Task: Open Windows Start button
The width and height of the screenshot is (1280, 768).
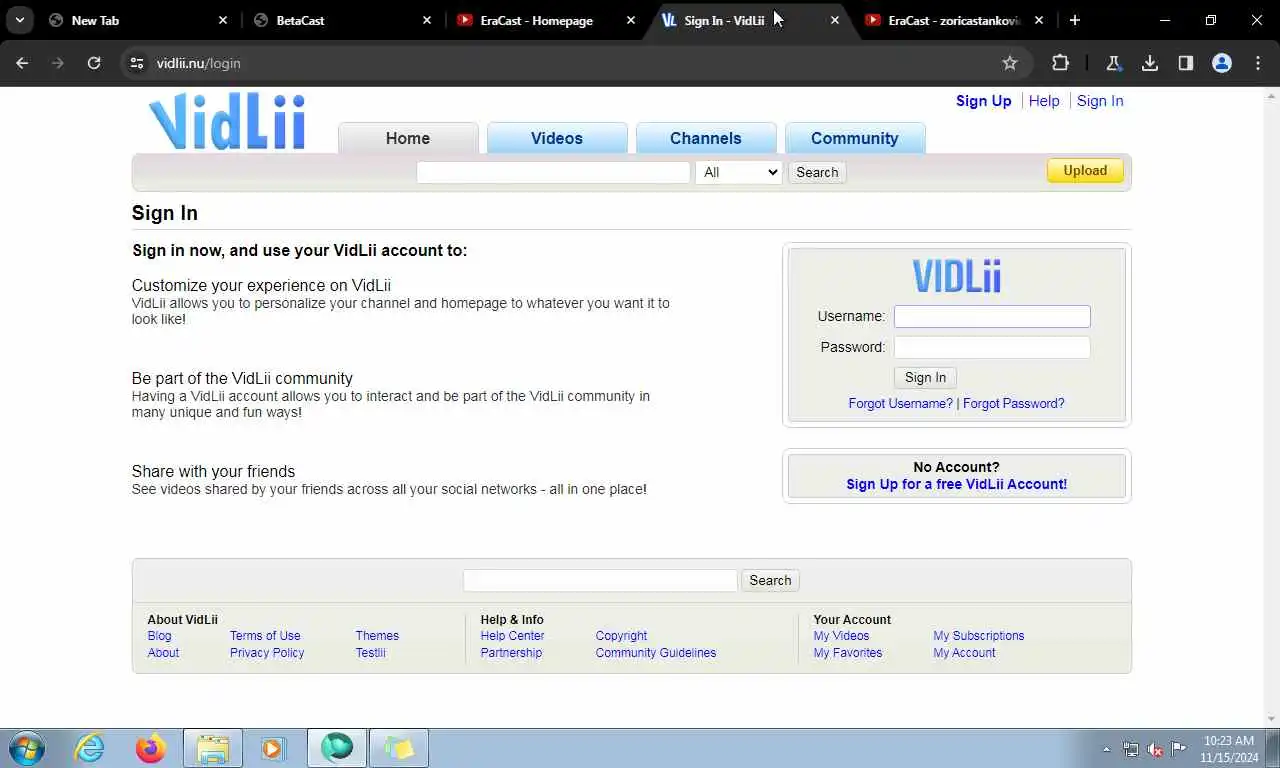Action: 27,748
